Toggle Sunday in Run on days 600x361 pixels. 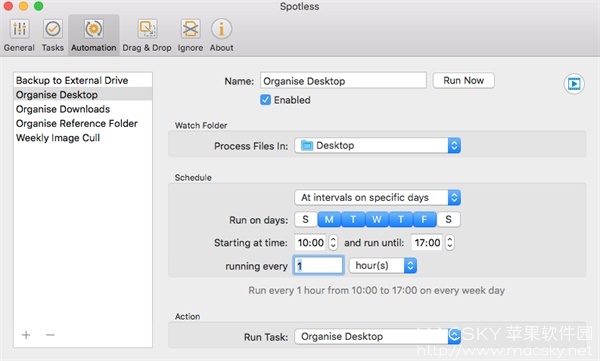point(306,219)
